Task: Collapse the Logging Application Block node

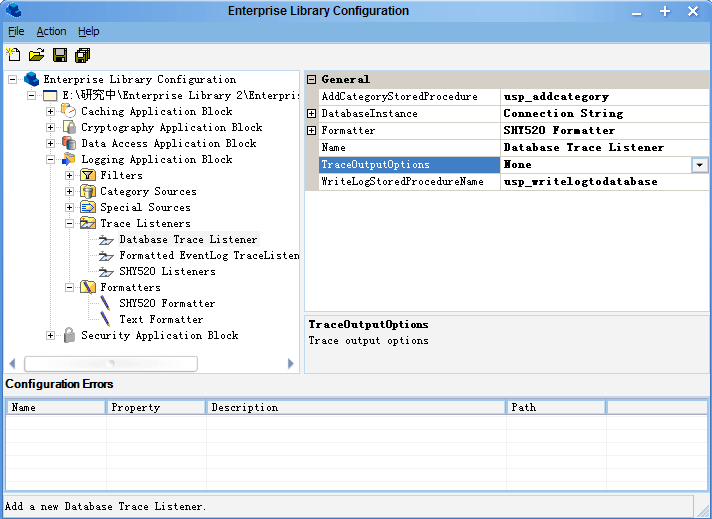Action: click(x=50, y=159)
